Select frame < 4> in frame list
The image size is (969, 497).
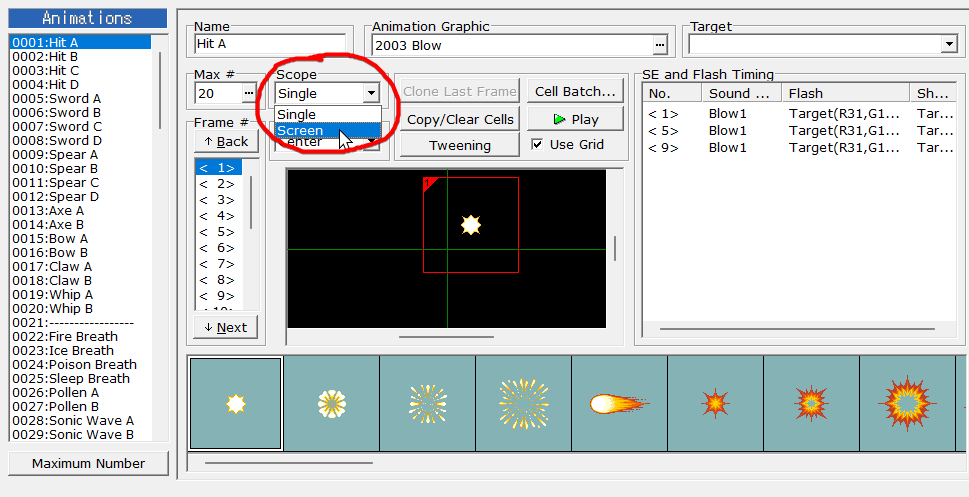point(219,216)
